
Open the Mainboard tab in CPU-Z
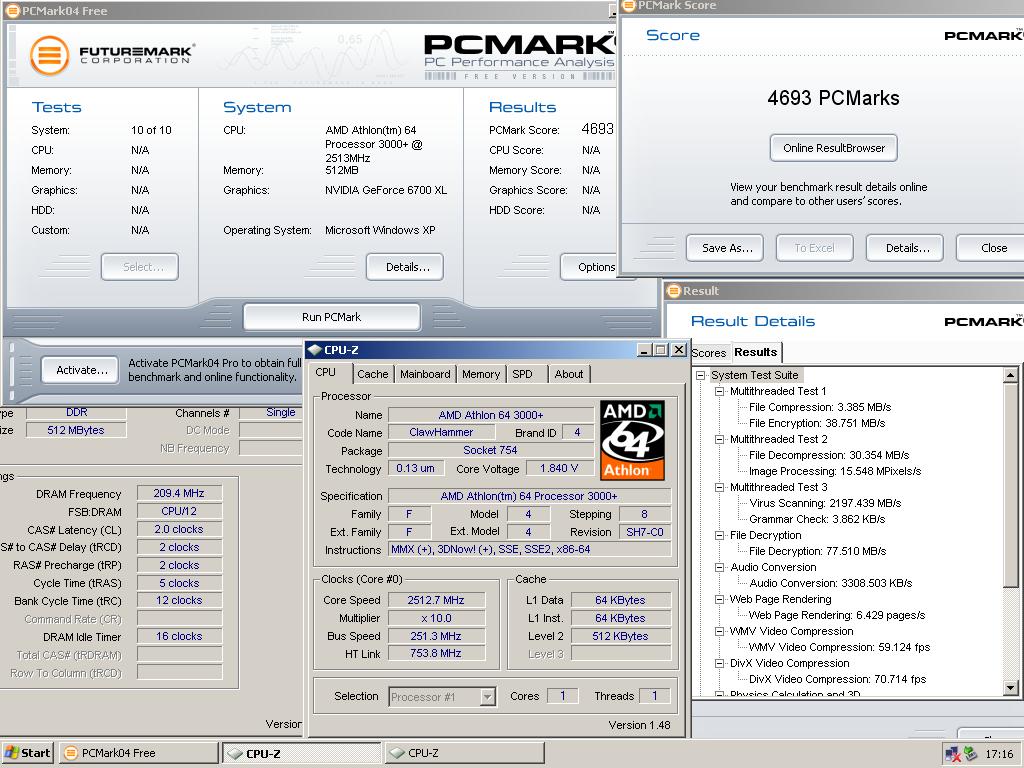tap(425, 374)
